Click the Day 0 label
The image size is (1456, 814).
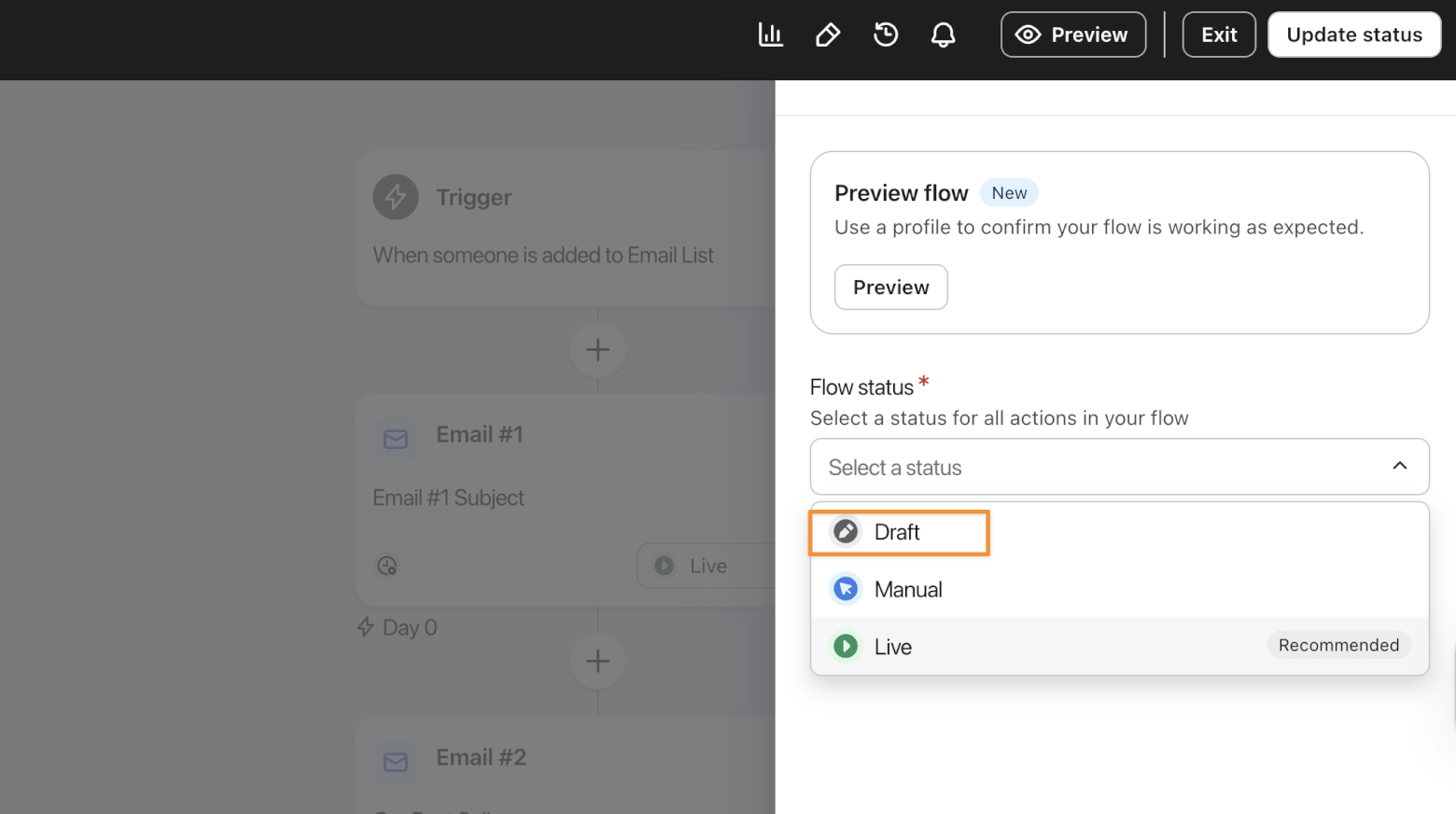coord(410,627)
